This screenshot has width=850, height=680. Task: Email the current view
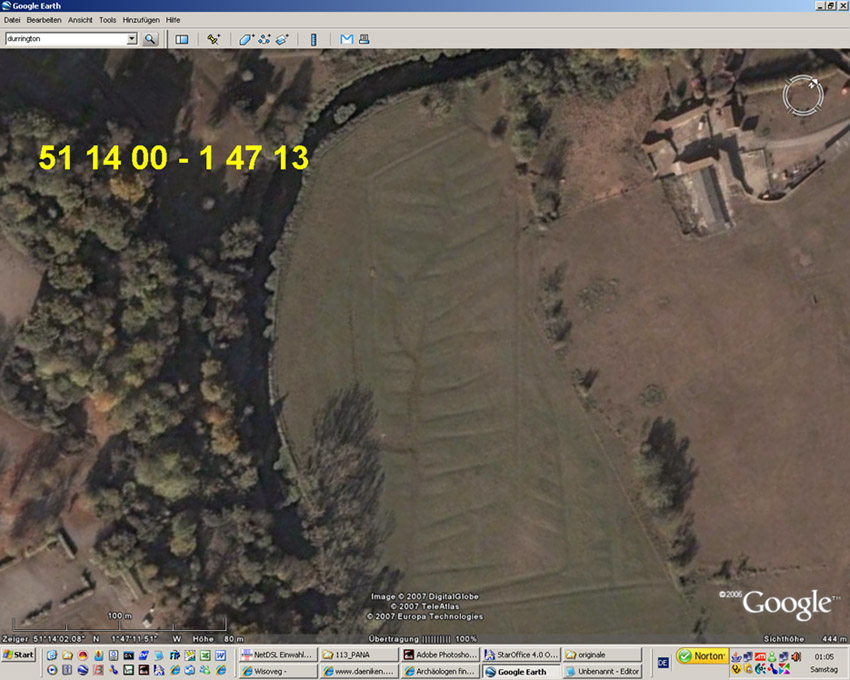tap(346, 39)
